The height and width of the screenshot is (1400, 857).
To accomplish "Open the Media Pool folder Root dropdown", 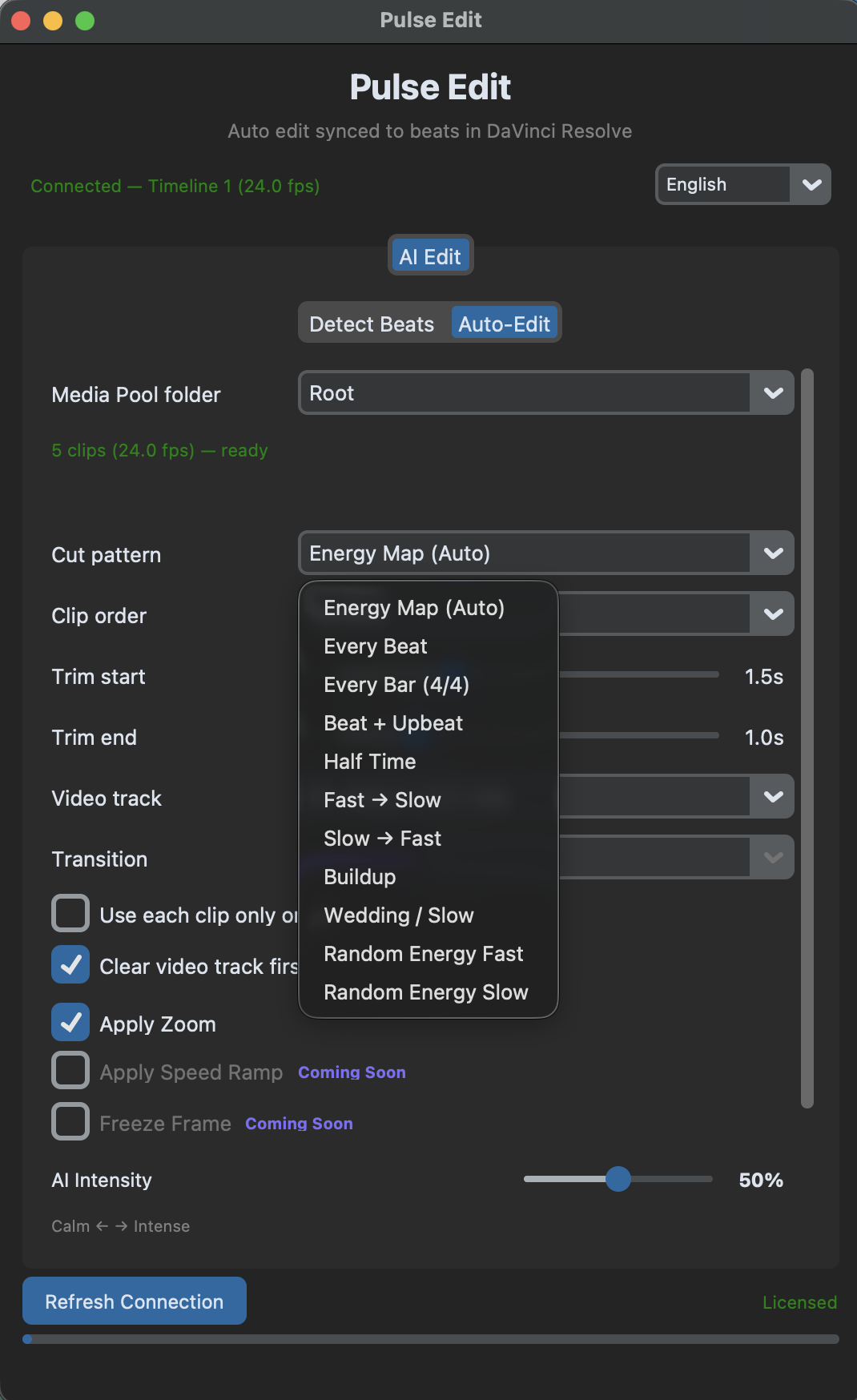I will pos(546,392).
